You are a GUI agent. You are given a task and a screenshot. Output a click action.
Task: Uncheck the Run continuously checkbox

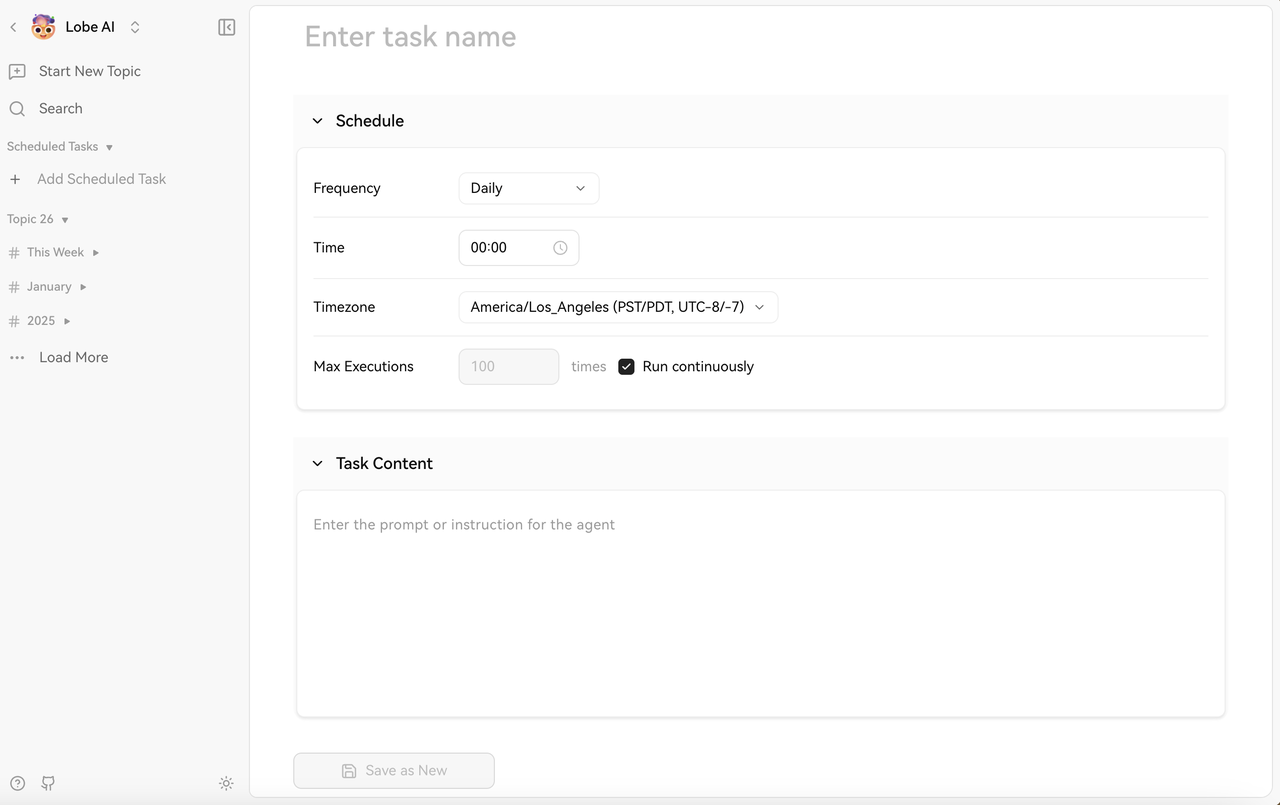pyautogui.click(x=626, y=366)
